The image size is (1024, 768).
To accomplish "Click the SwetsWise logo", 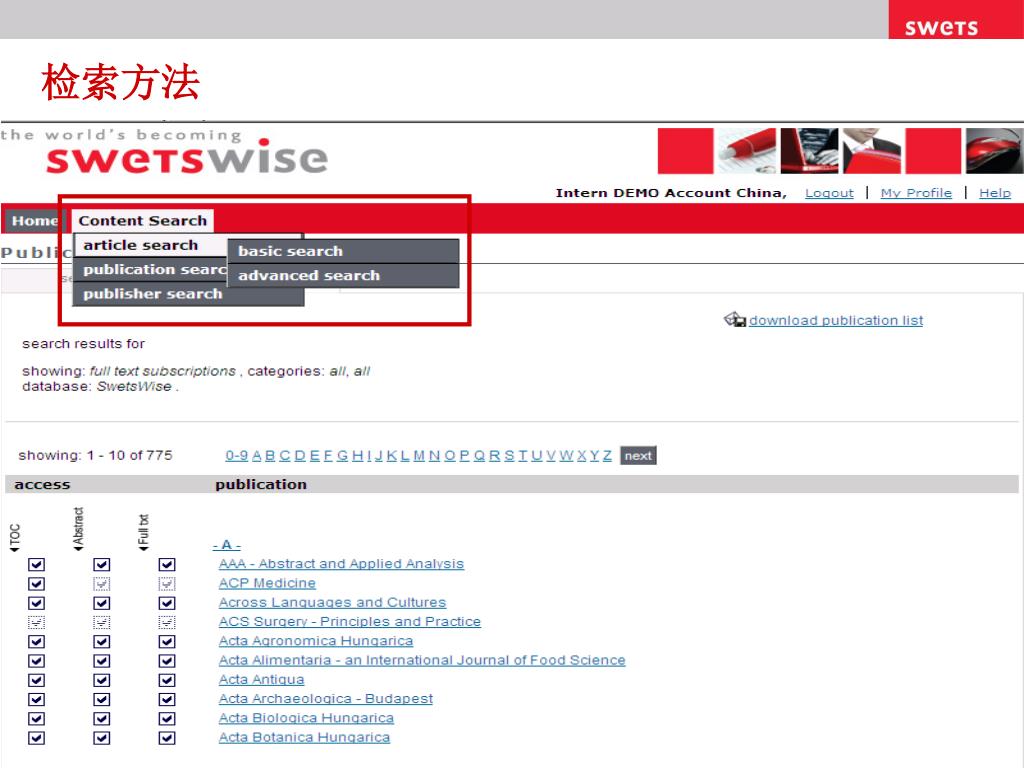I will [x=187, y=157].
